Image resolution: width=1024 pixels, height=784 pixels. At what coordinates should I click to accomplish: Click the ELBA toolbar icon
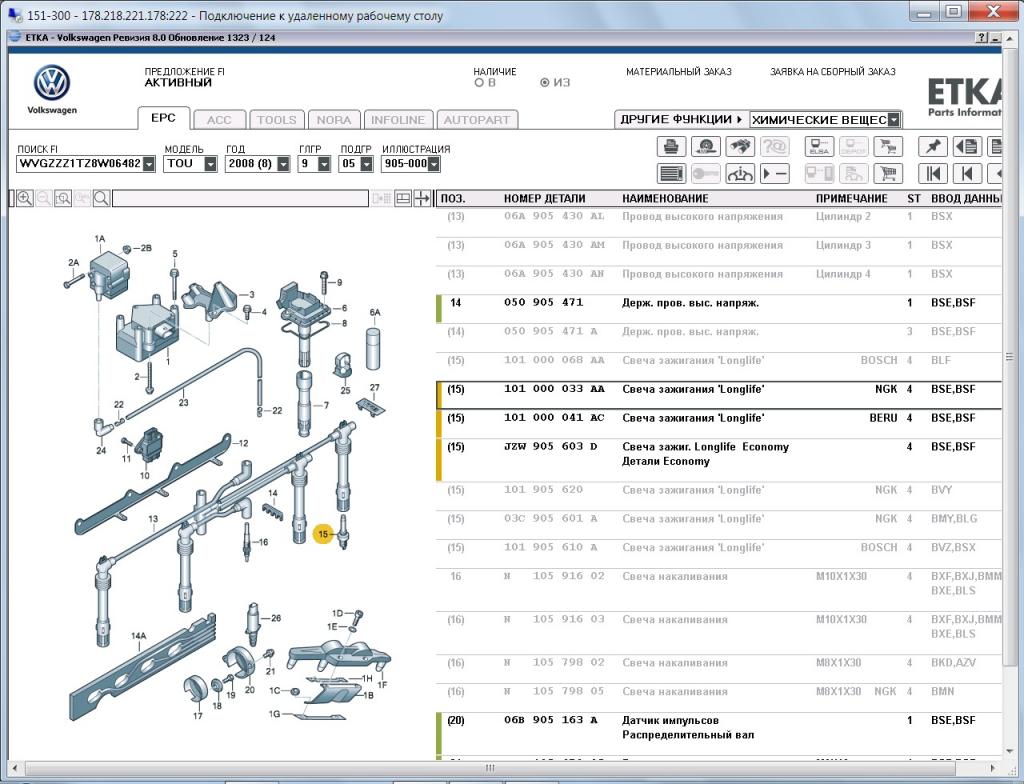click(819, 146)
